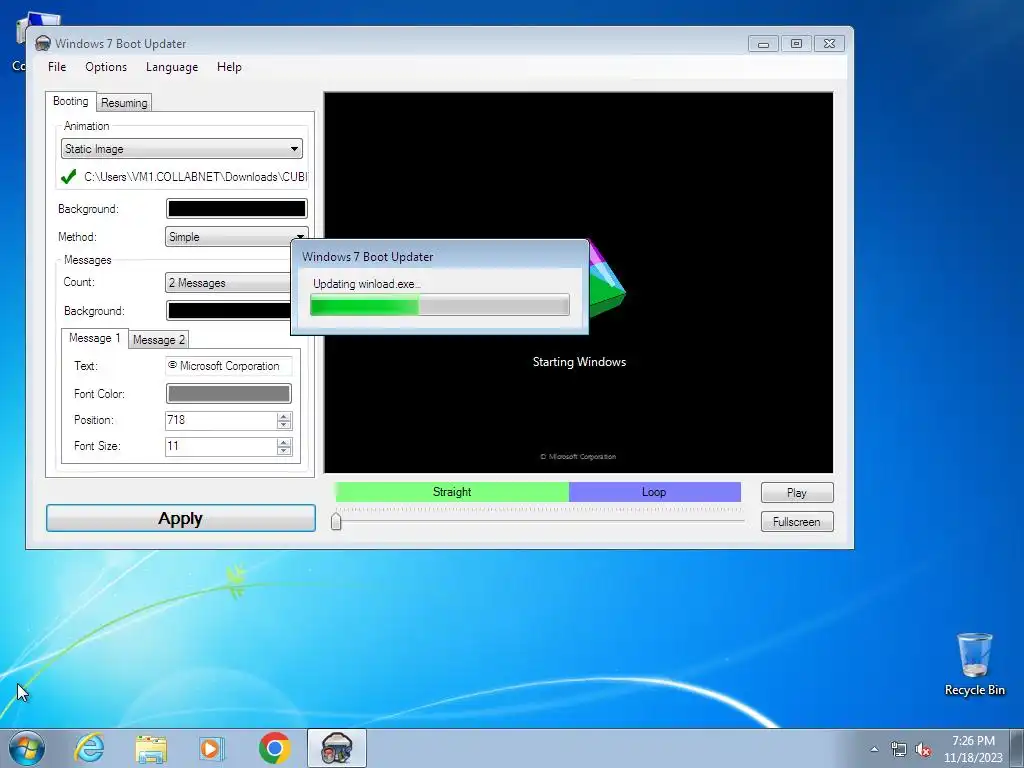Click the Position value field 718

[221, 420]
